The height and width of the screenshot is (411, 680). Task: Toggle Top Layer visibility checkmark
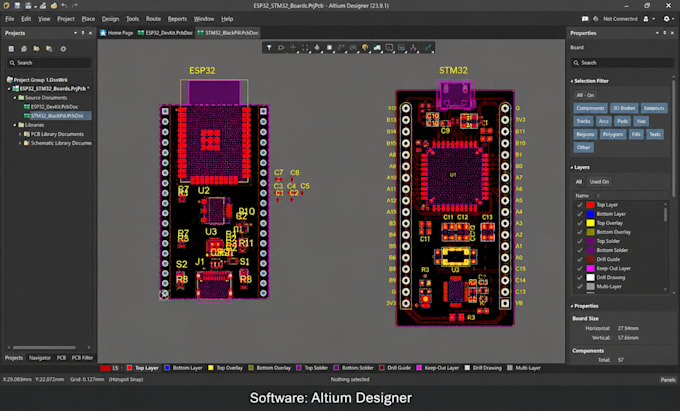[580, 205]
